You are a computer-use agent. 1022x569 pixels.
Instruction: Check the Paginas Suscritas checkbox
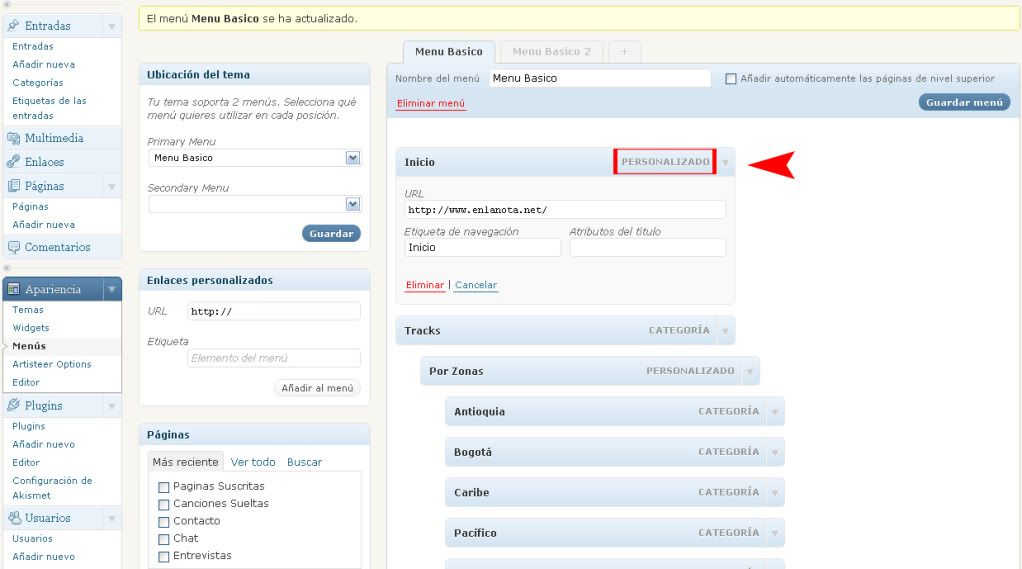pos(163,487)
